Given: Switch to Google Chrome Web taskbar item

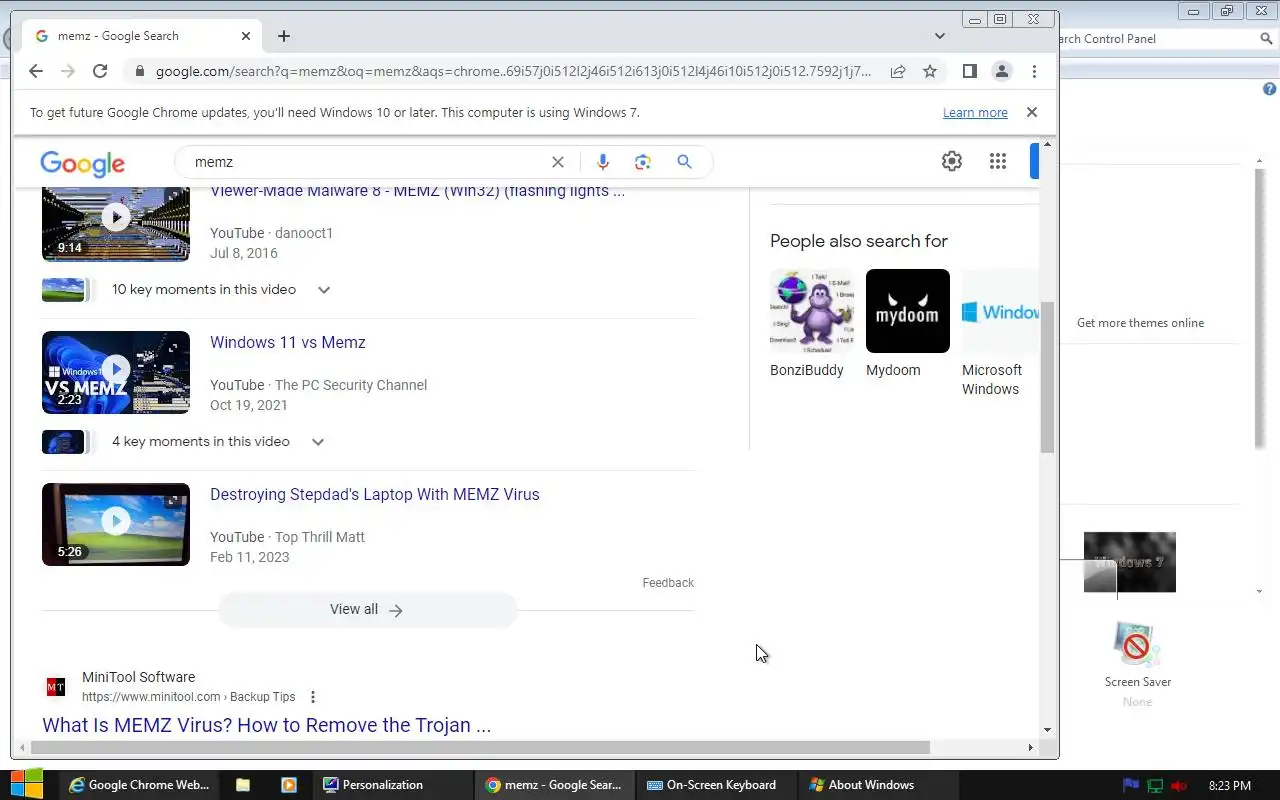Looking at the screenshot, I should pos(137,785).
